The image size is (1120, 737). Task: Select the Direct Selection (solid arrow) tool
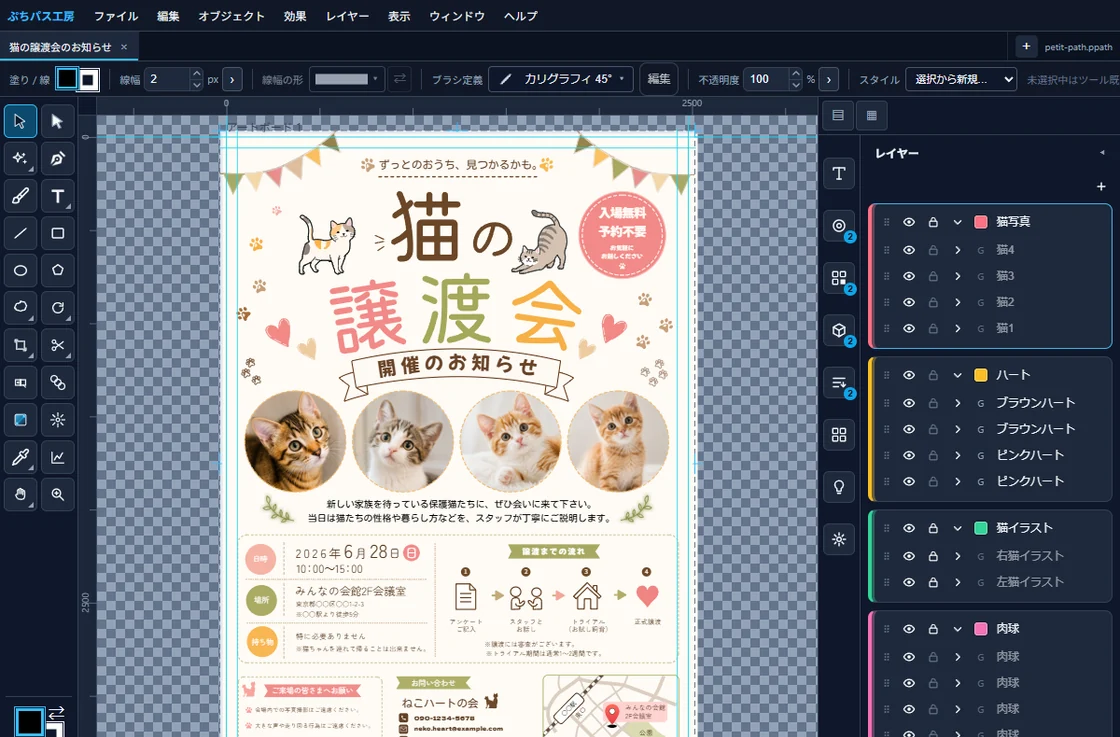[x=57, y=121]
